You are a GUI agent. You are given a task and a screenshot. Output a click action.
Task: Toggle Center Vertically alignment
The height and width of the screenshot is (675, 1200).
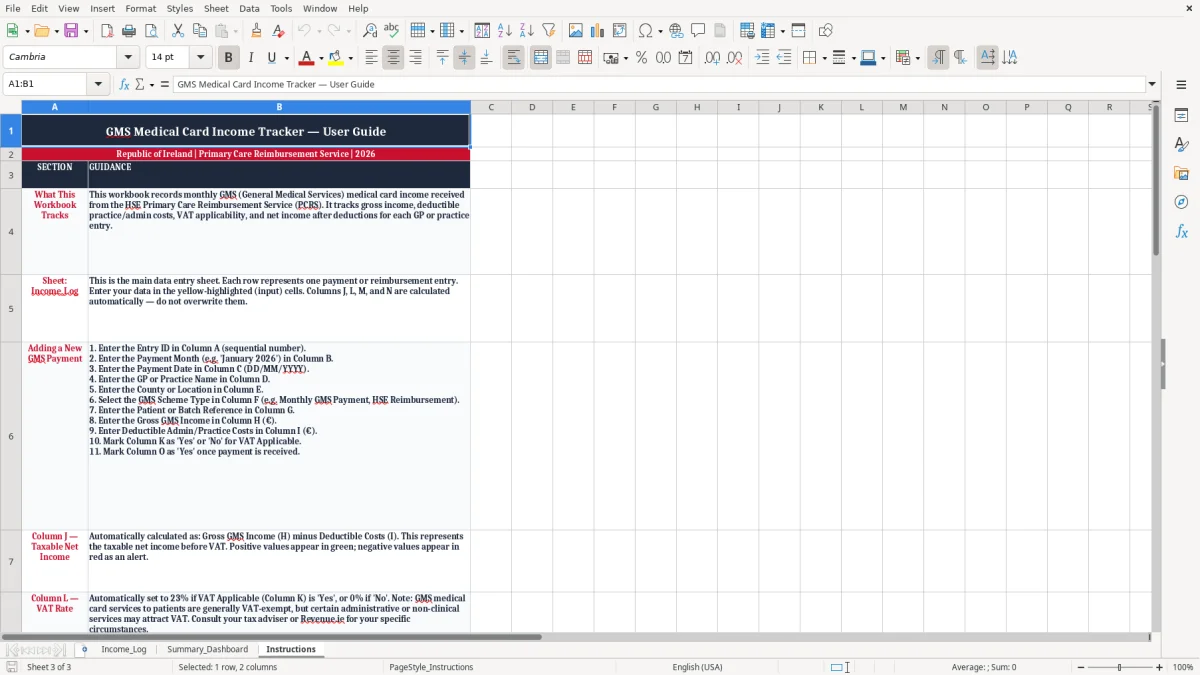click(x=464, y=58)
